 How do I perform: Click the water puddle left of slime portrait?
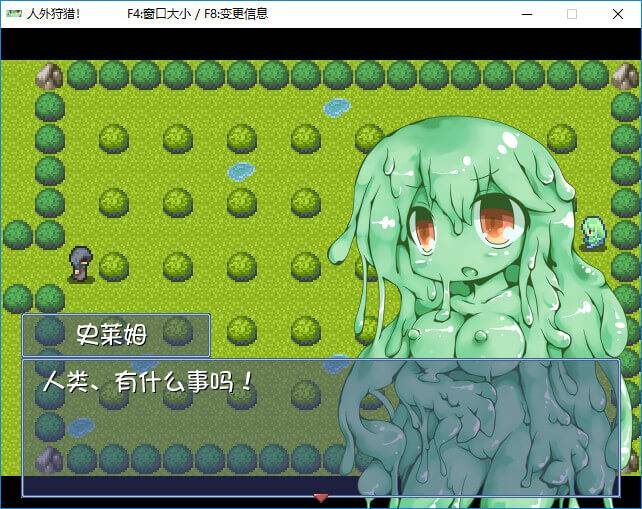click(x=240, y=171)
